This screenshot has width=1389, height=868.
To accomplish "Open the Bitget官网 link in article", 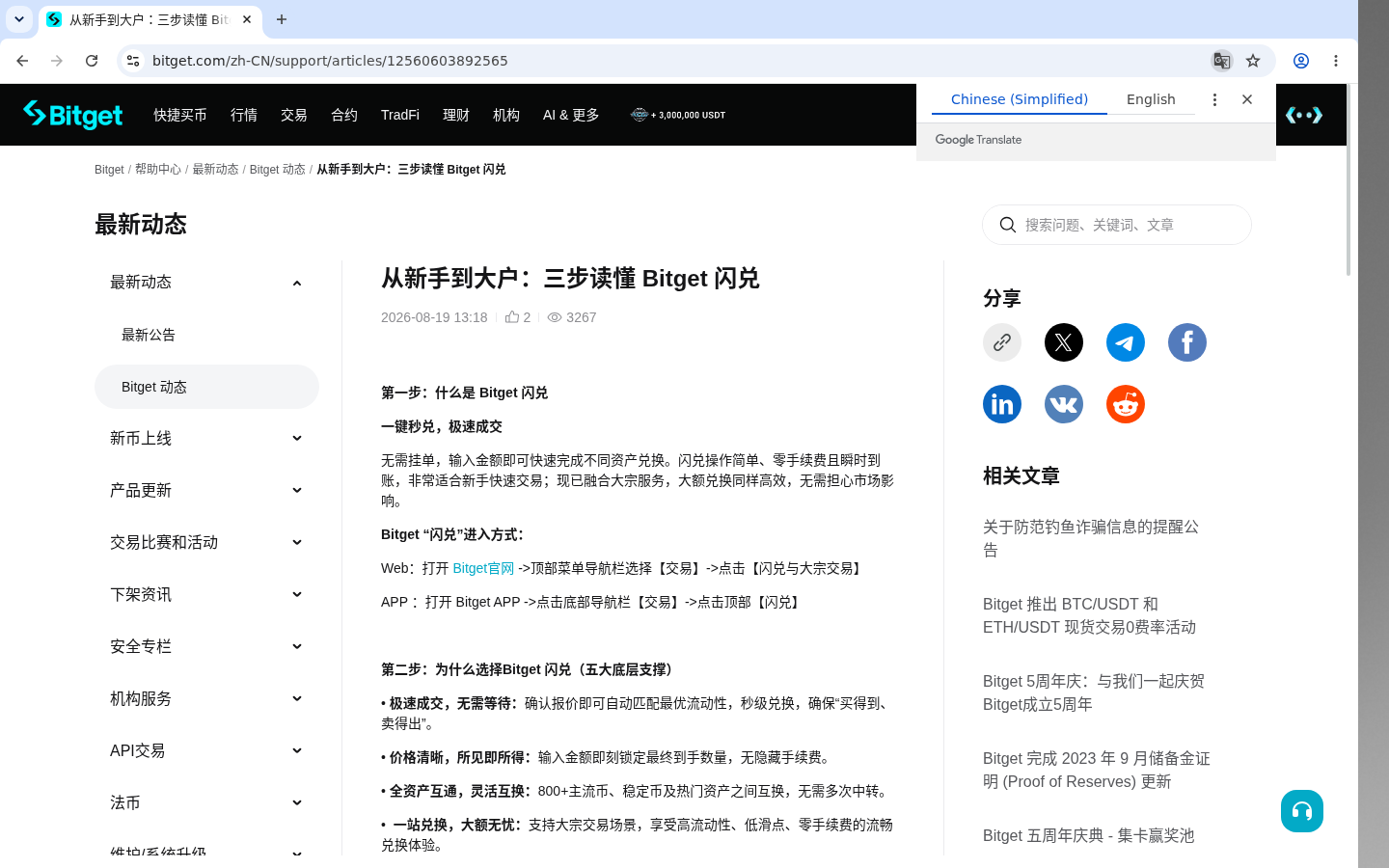I will click(x=483, y=568).
